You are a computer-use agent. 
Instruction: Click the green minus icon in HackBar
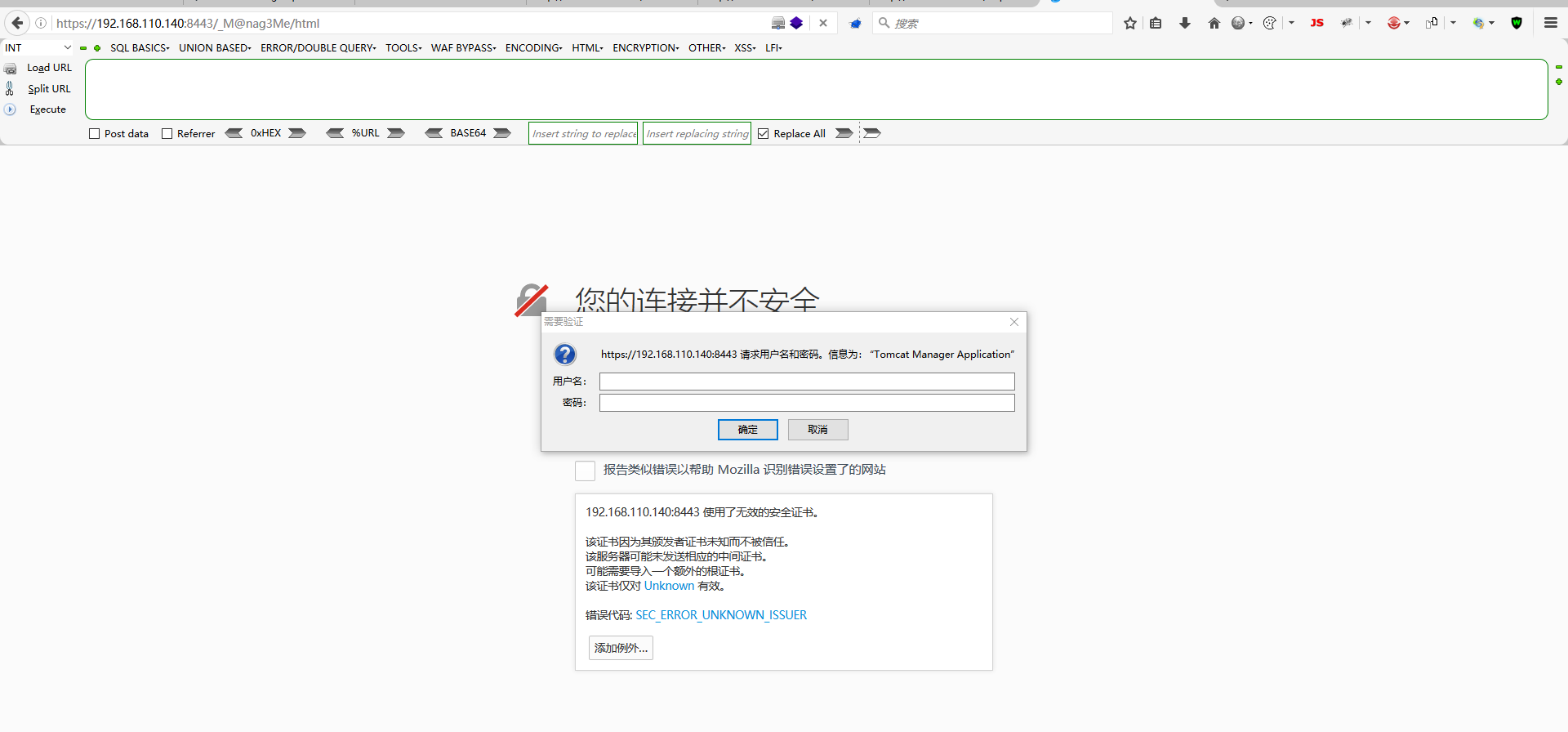coord(83,48)
